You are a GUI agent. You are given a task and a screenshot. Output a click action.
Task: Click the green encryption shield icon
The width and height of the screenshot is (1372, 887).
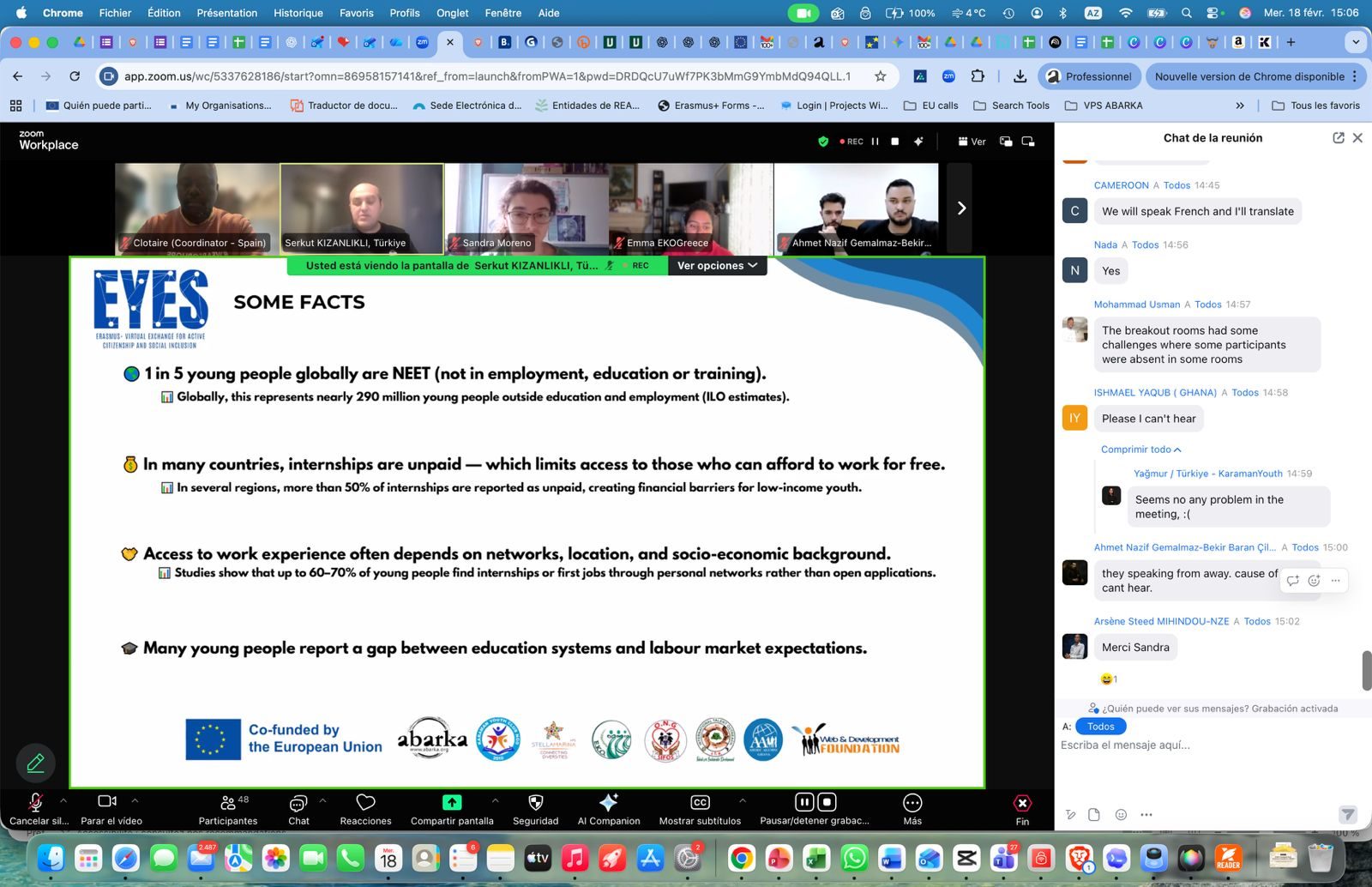(x=823, y=142)
